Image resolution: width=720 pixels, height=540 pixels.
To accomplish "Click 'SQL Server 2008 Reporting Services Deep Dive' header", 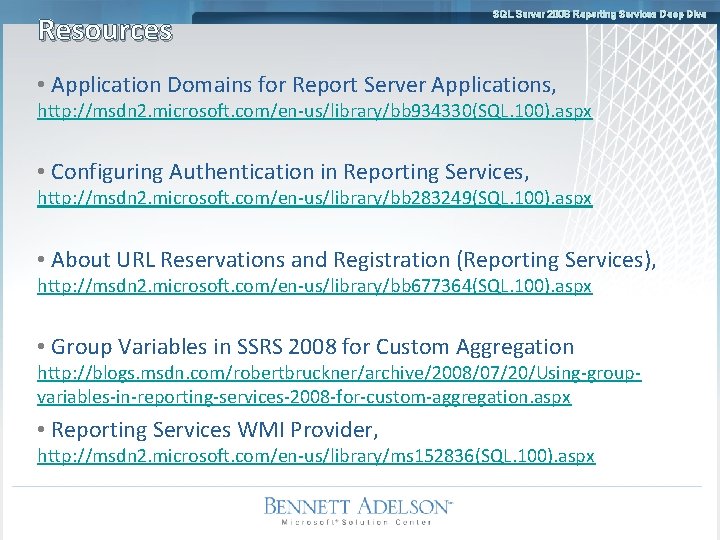I will pyautogui.click(x=600, y=14).
